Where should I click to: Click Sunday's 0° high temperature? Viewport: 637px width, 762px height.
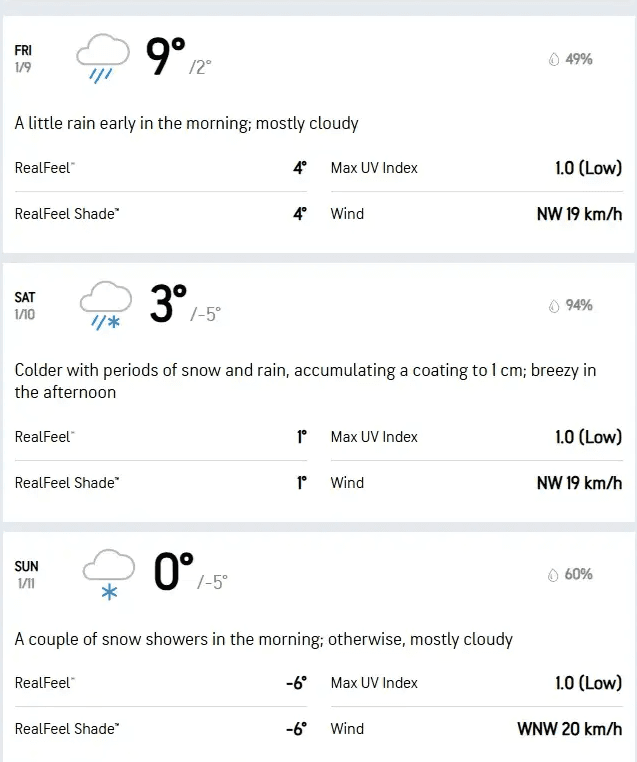[x=173, y=573]
